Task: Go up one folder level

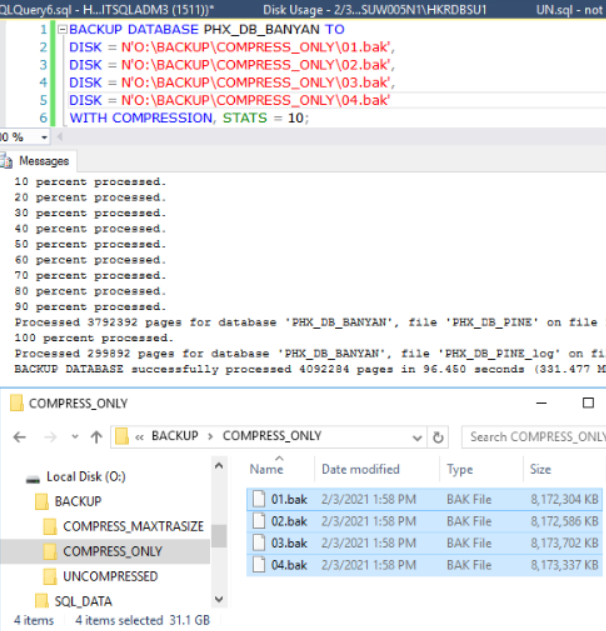Action: point(96,437)
